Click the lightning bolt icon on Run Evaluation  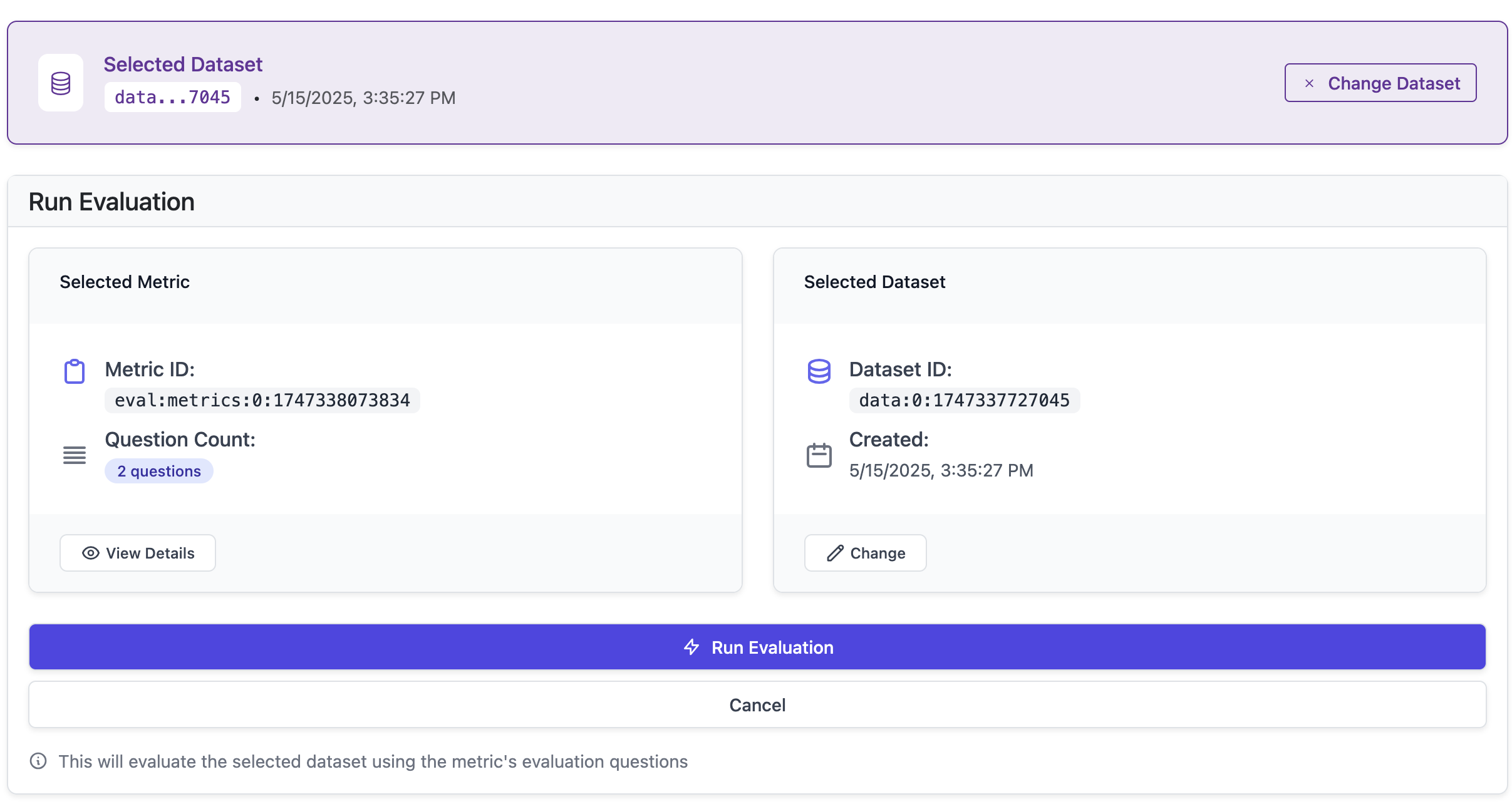691,647
